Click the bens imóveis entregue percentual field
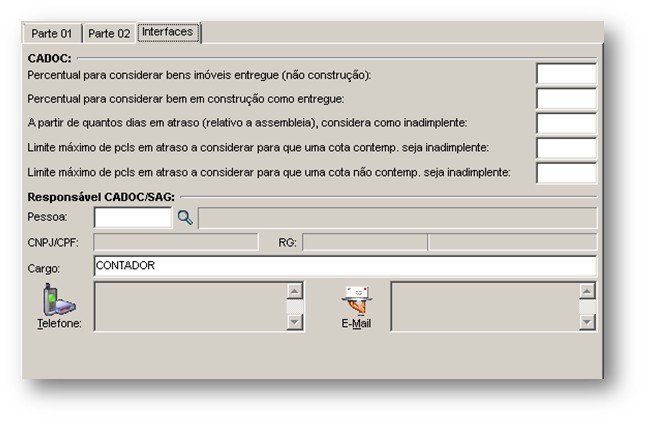This screenshot has height=421, width=646. pyautogui.click(x=566, y=74)
